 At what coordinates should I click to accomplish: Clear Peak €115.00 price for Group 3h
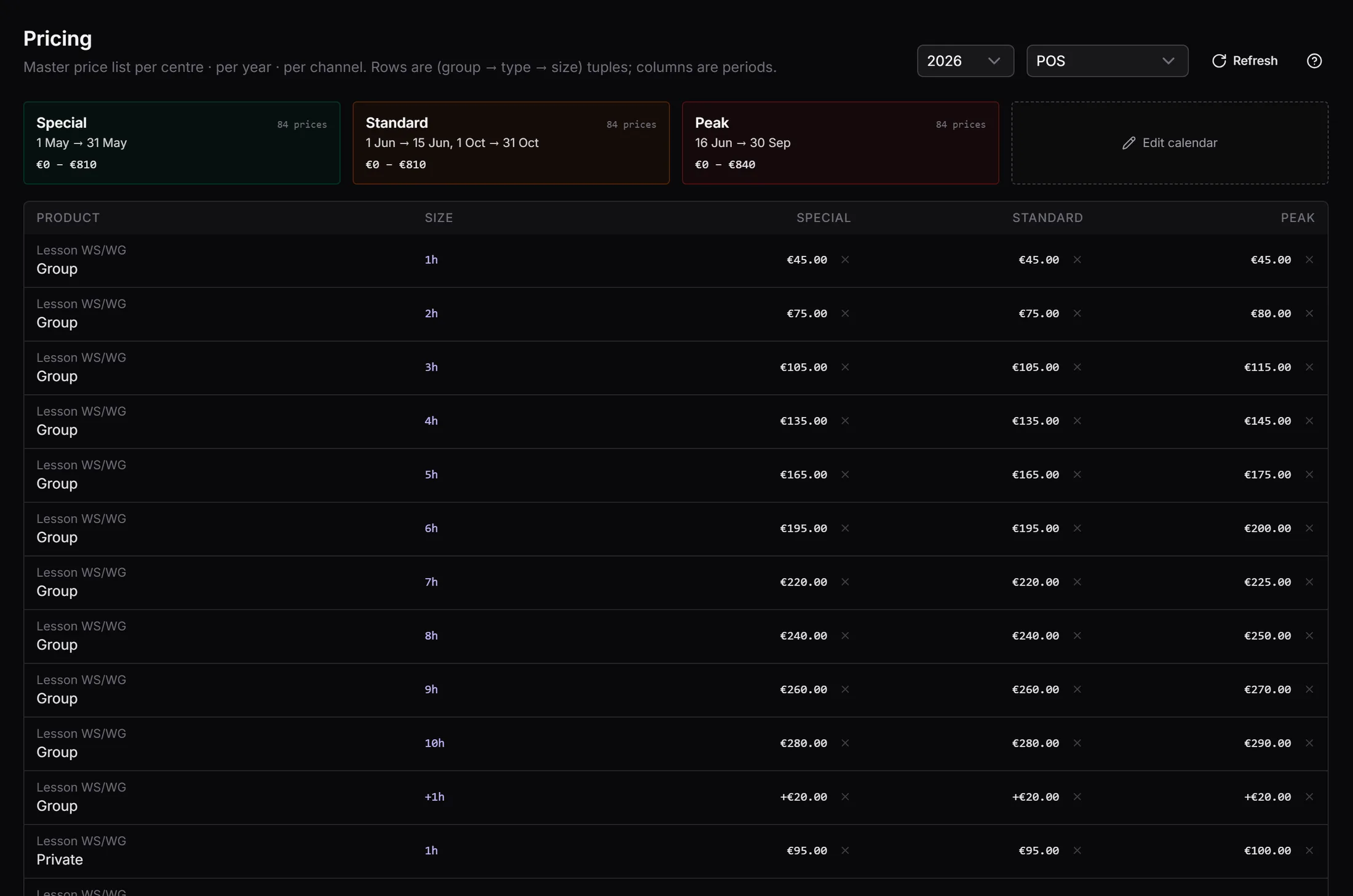[1309, 367]
